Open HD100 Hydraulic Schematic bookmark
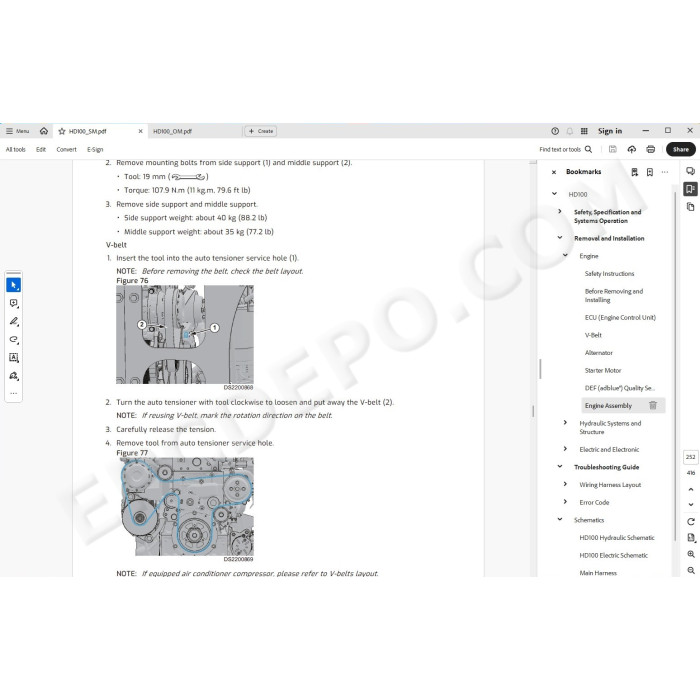 [617, 538]
